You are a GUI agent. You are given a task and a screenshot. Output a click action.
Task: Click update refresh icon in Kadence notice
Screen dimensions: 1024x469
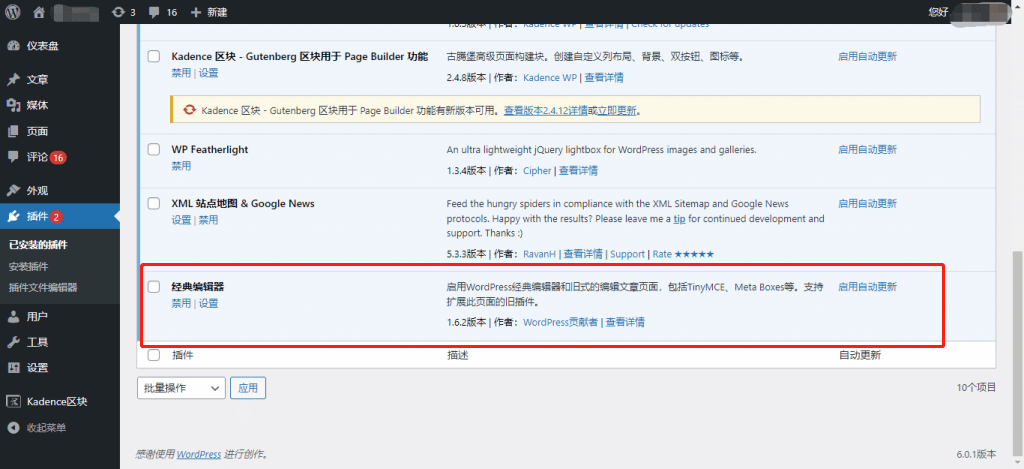pyautogui.click(x=189, y=110)
